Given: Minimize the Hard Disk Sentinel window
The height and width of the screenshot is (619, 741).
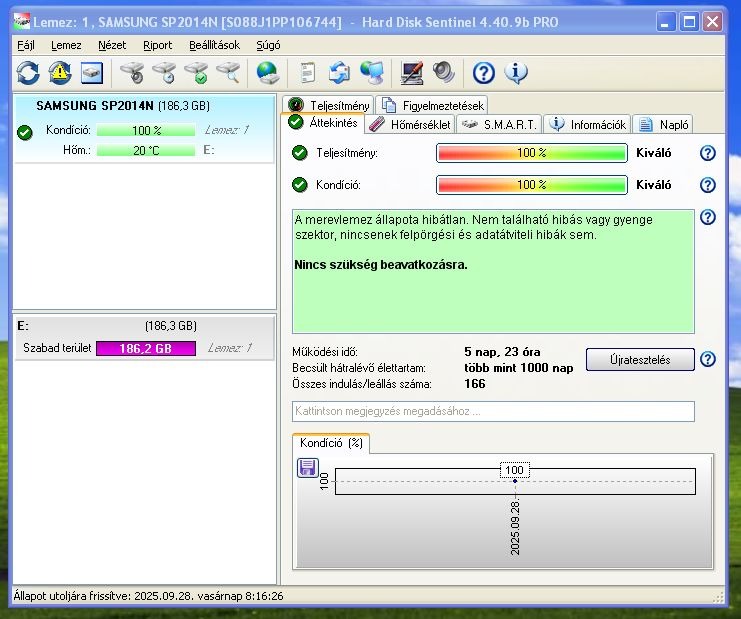Looking at the screenshot, I should click(665, 22).
